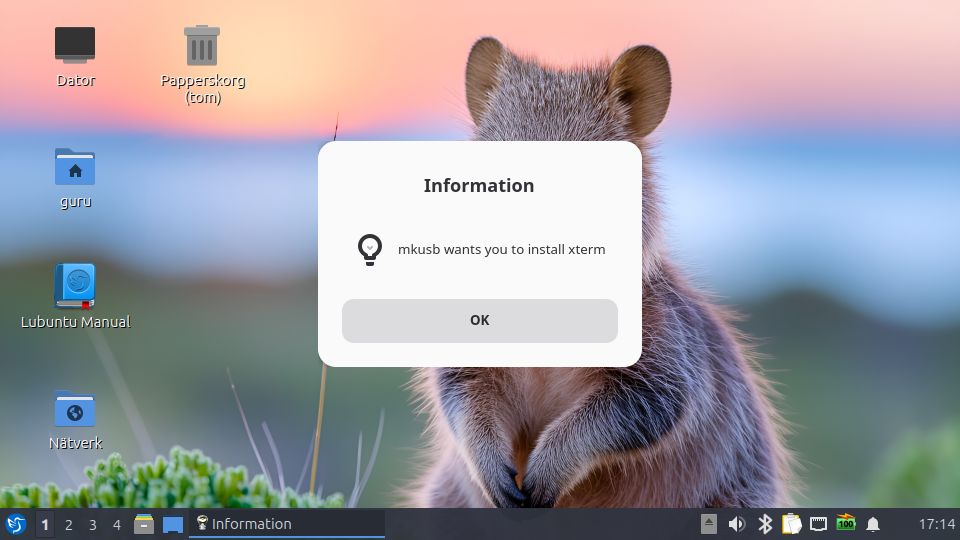Open the volume control in tray
The height and width of the screenshot is (540, 960).
[x=737, y=524]
